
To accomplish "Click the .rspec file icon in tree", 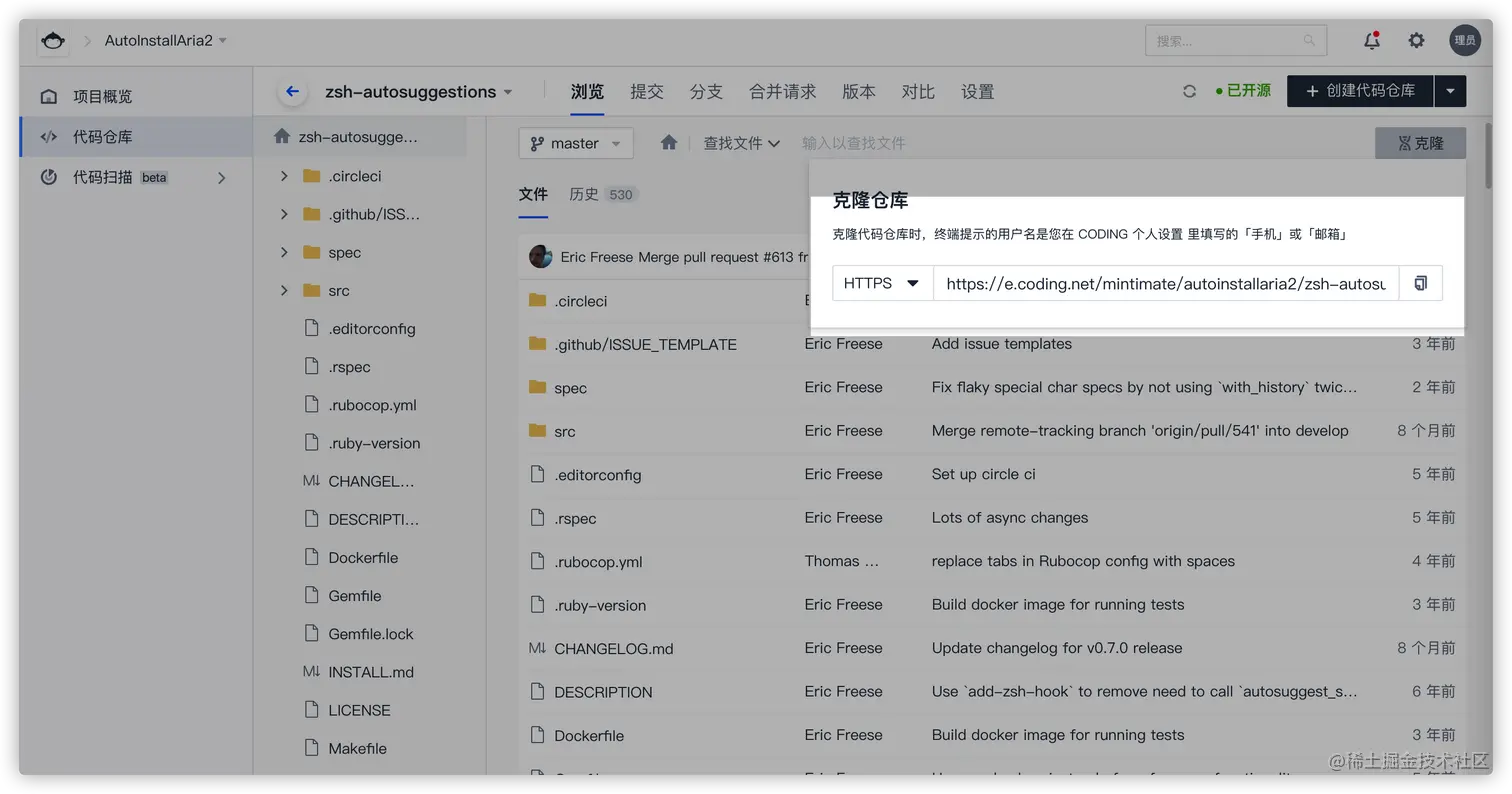I will pyautogui.click(x=311, y=366).
